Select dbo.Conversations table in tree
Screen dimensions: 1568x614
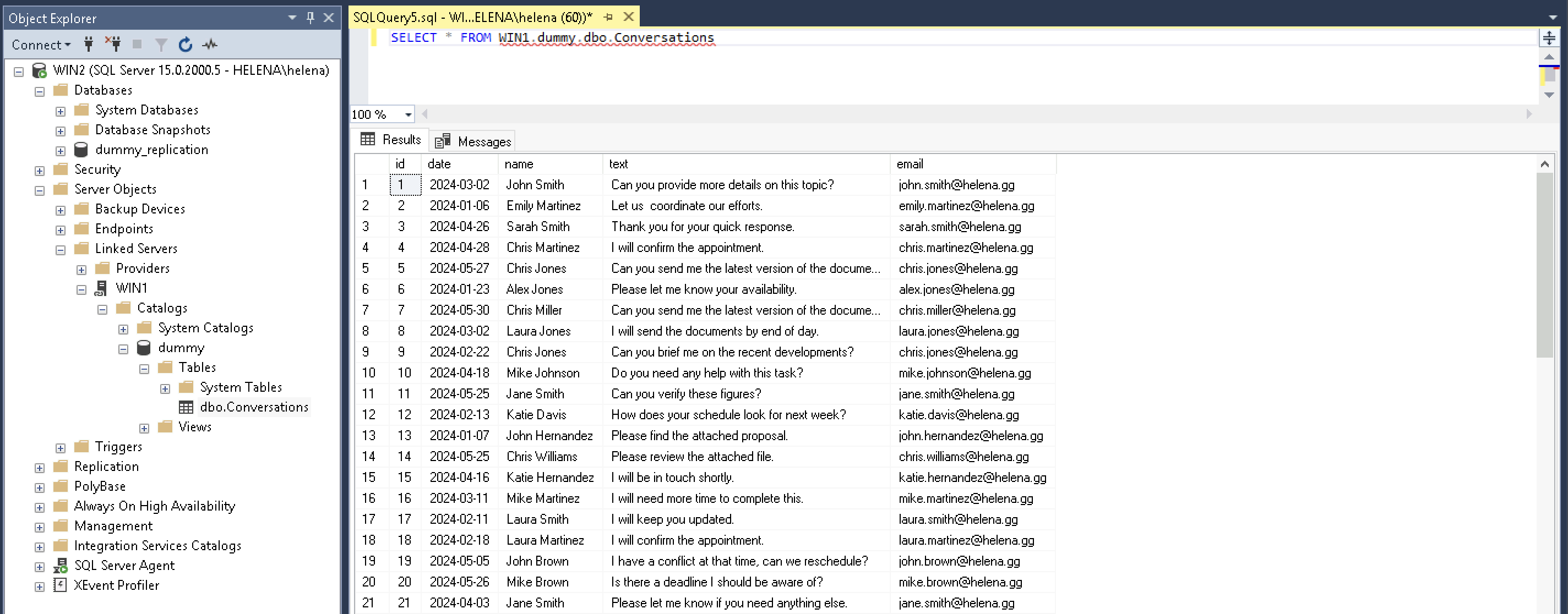[253, 407]
